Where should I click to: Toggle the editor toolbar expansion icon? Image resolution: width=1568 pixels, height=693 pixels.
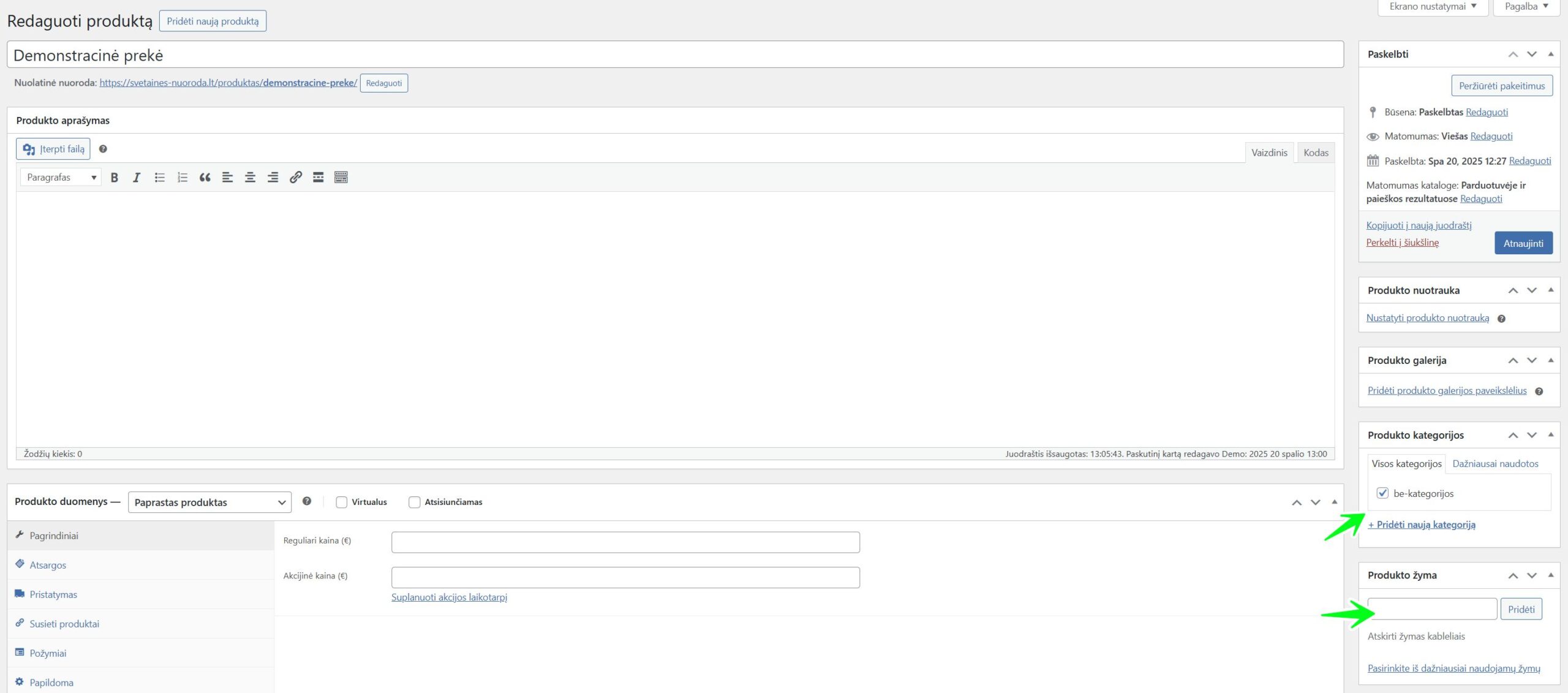(x=341, y=178)
